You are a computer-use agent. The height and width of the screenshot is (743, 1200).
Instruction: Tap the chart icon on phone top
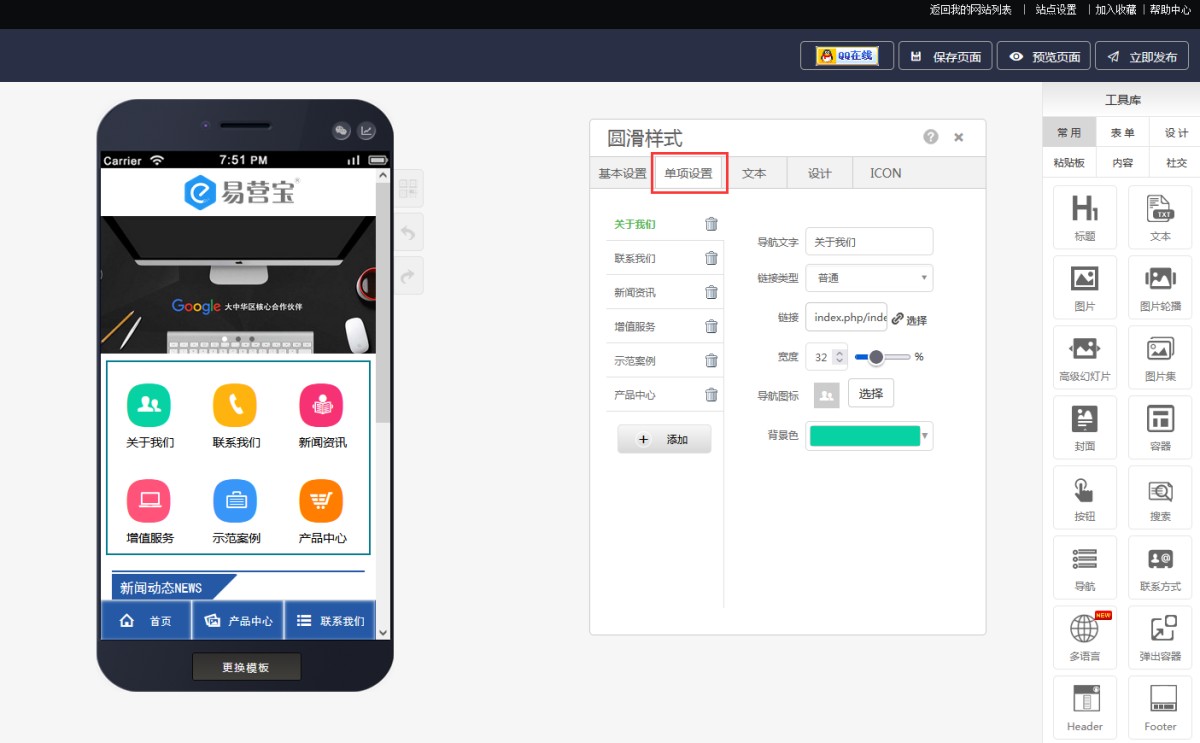tap(367, 131)
